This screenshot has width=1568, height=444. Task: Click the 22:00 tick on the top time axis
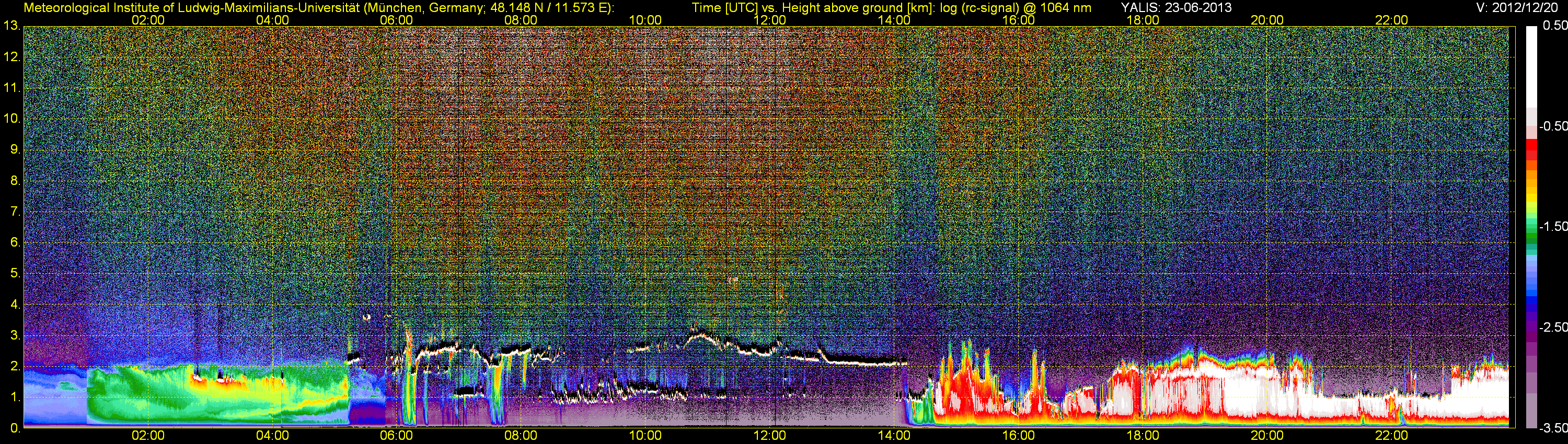(x=1391, y=20)
